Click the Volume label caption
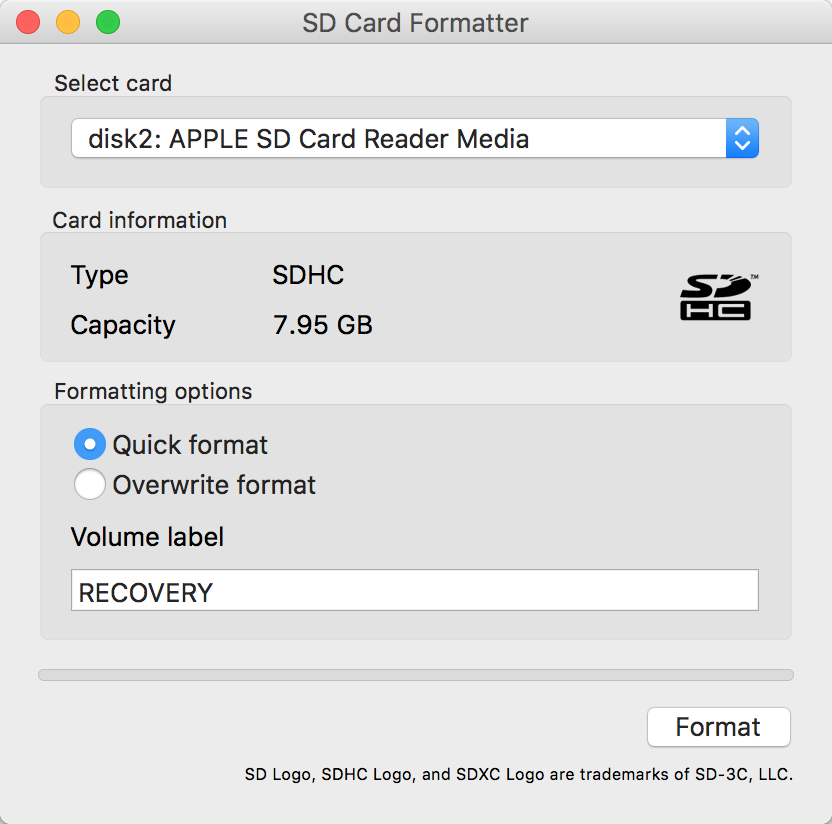This screenshot has height=824, width=832. [x=147, y=537]
